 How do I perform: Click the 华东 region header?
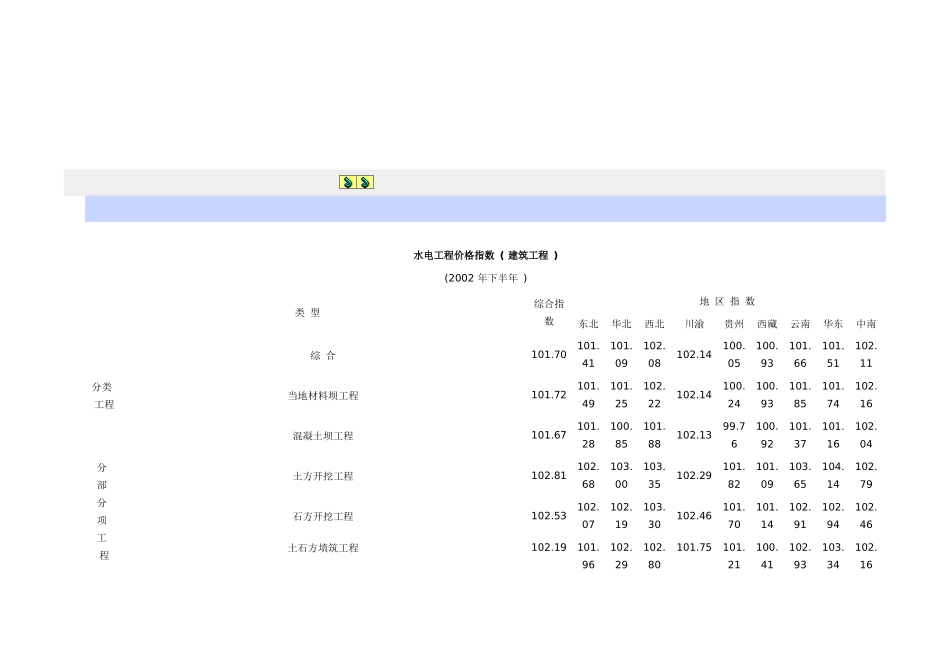point(833,324)
